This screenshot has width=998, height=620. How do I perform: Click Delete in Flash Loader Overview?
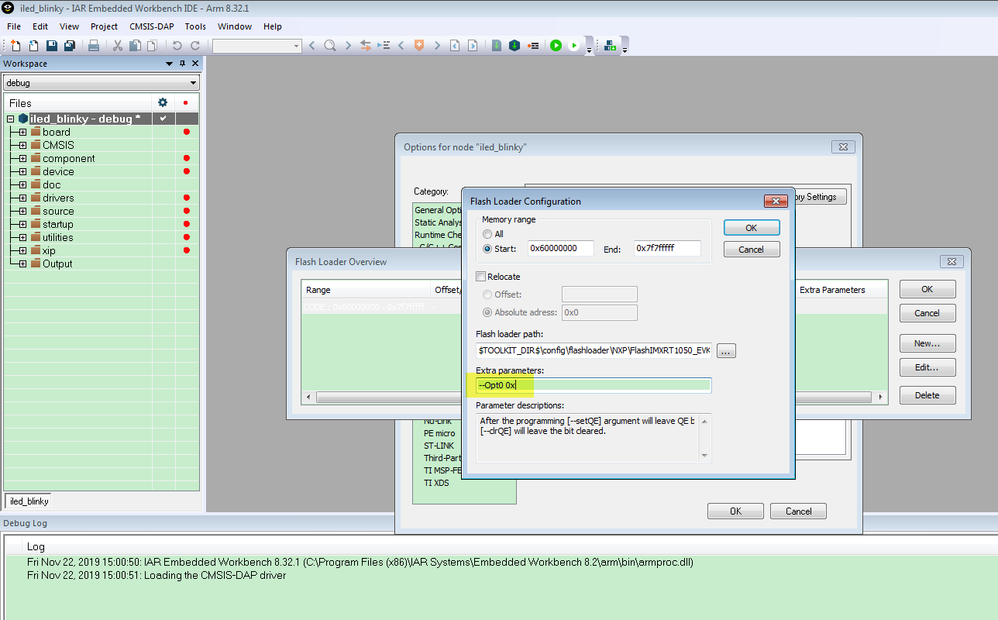coord(927,395)
